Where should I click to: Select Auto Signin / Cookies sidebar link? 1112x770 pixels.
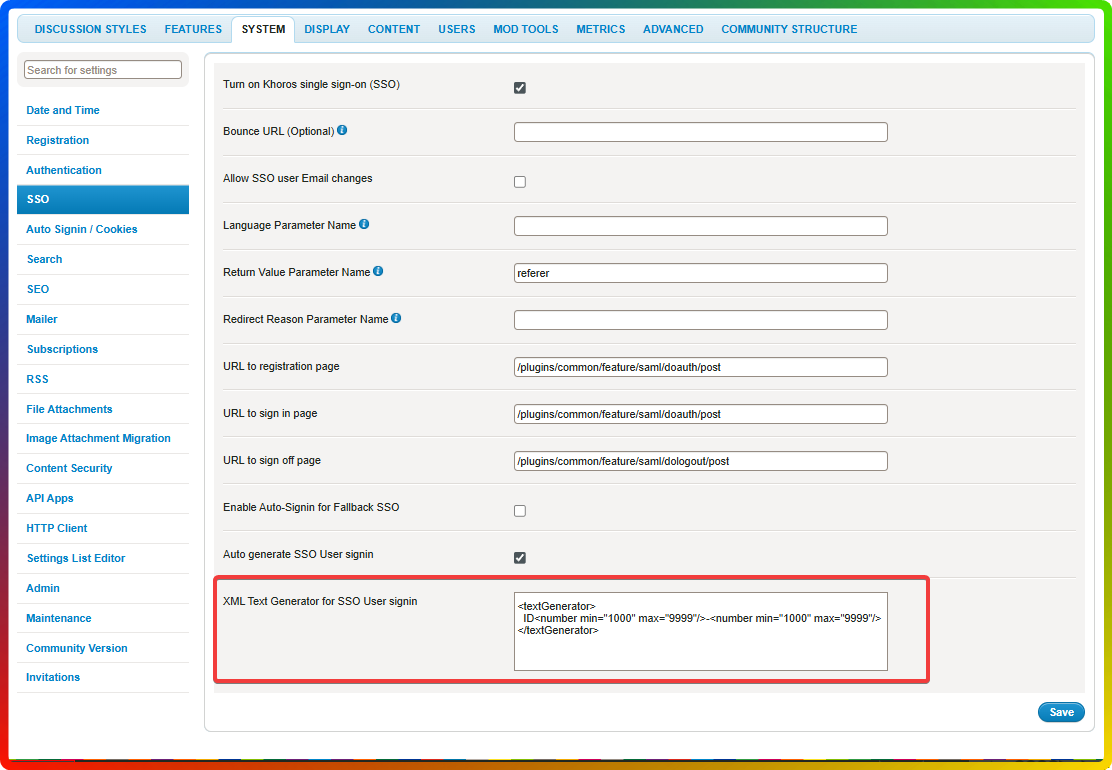tap(82, 229)
